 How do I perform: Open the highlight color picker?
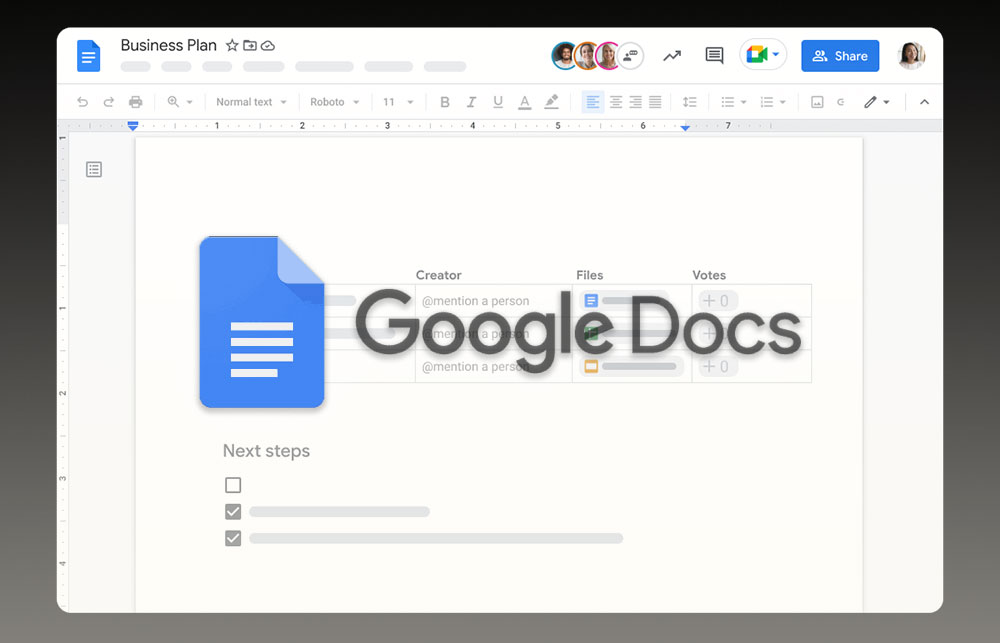551,102
